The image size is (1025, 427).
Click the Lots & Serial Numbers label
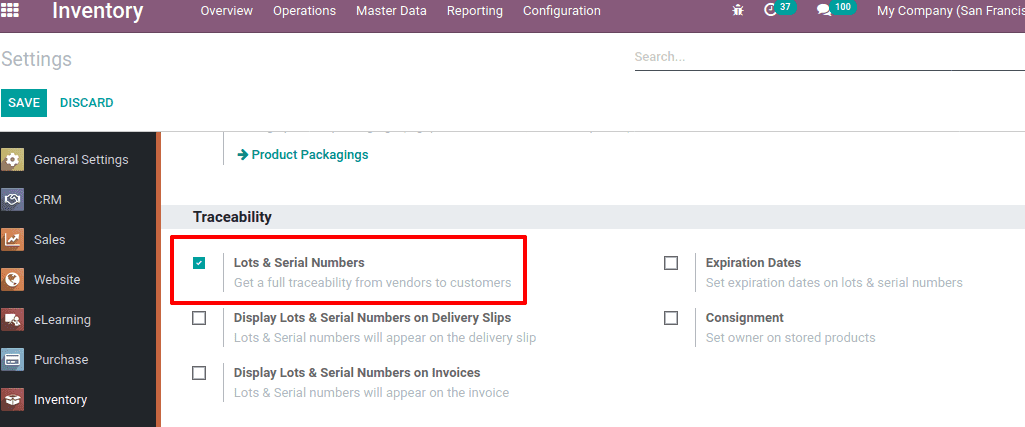coord(299,263)
